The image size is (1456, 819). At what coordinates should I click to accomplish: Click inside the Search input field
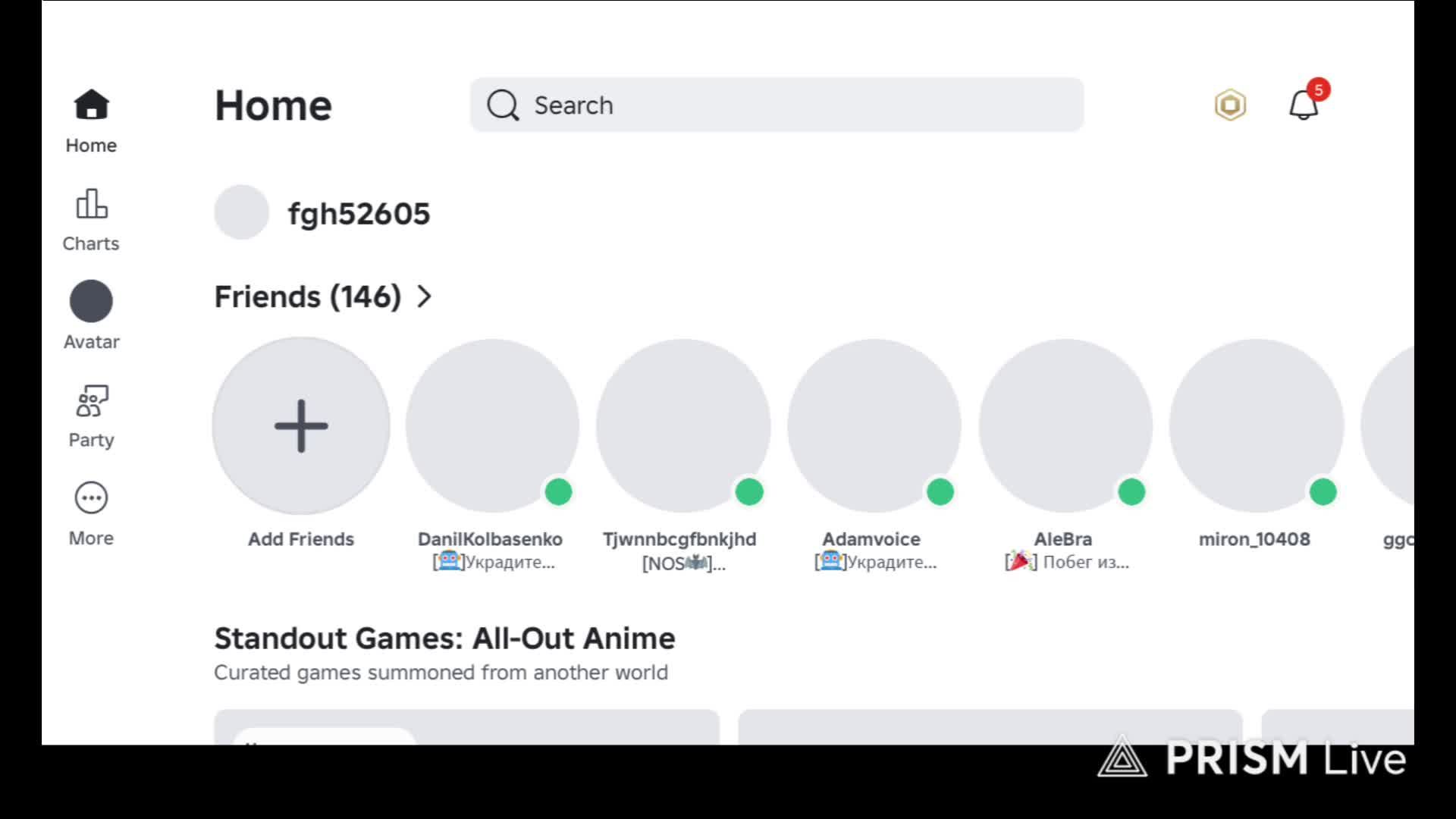click(804, 105)
